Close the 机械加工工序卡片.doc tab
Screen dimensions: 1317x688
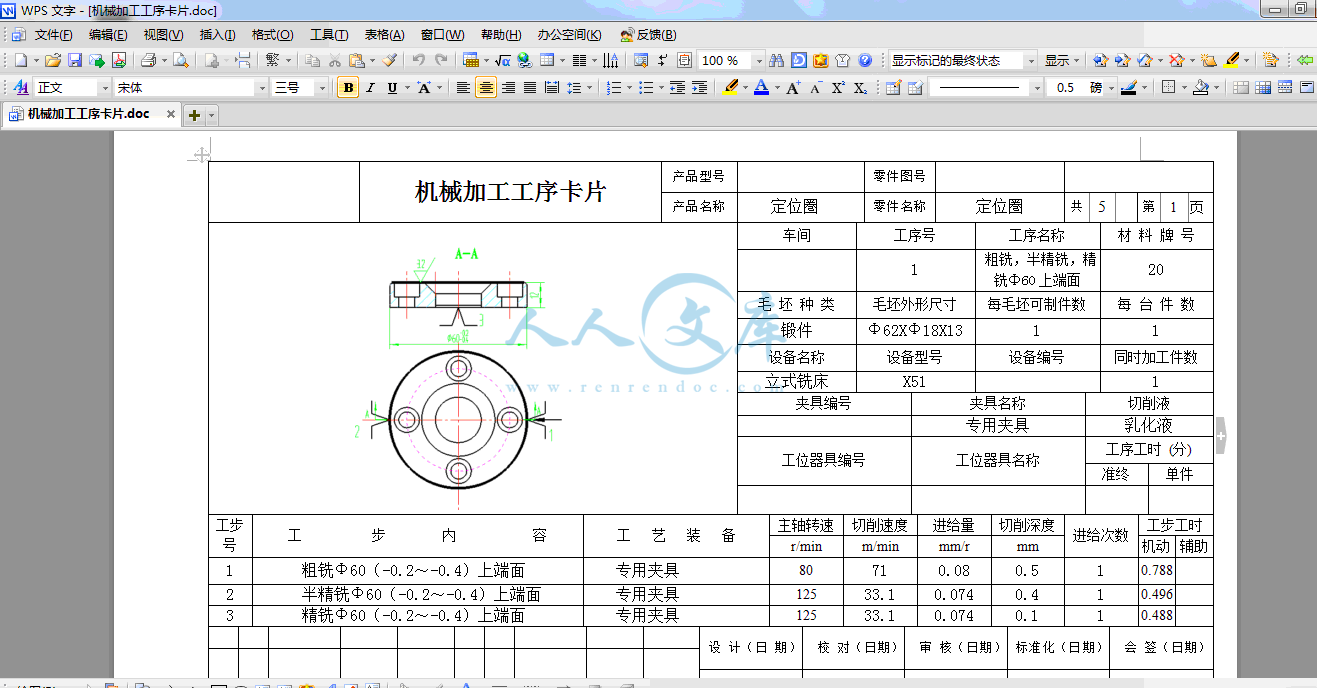pos(171,114)
